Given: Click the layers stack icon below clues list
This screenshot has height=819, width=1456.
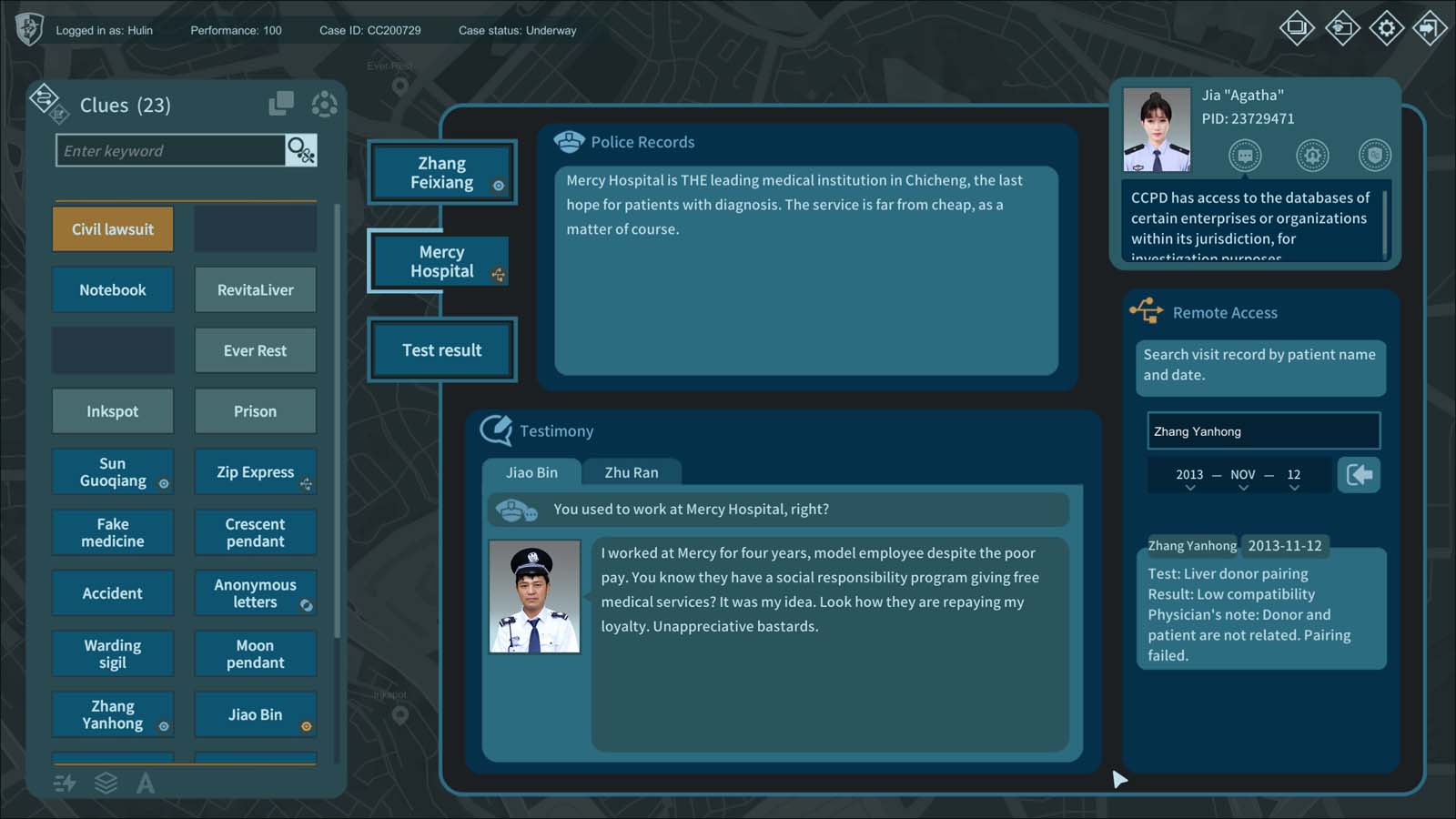Looking at the screenshot, I should pos(106,783).
